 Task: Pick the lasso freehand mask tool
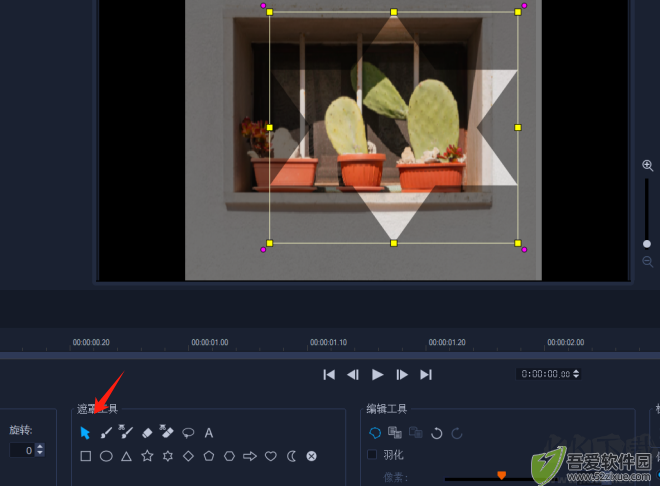click(x=188, y=433)
